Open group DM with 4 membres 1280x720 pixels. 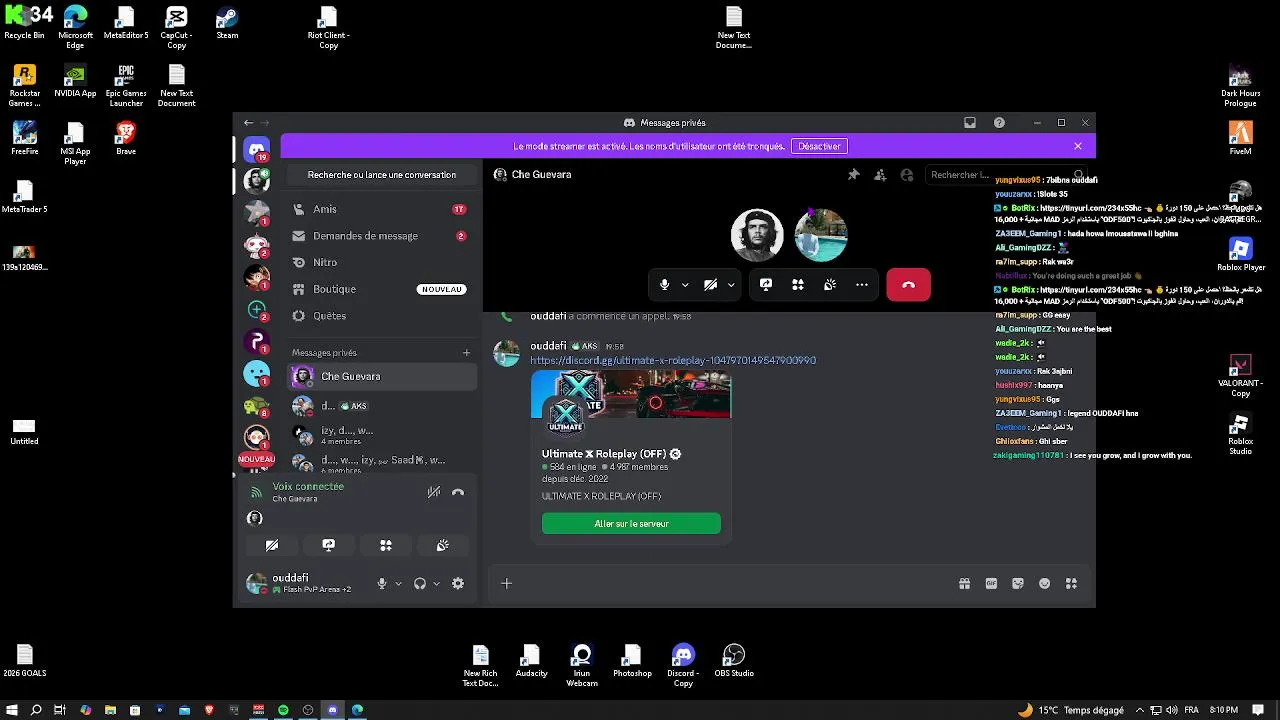click(381, 435)
